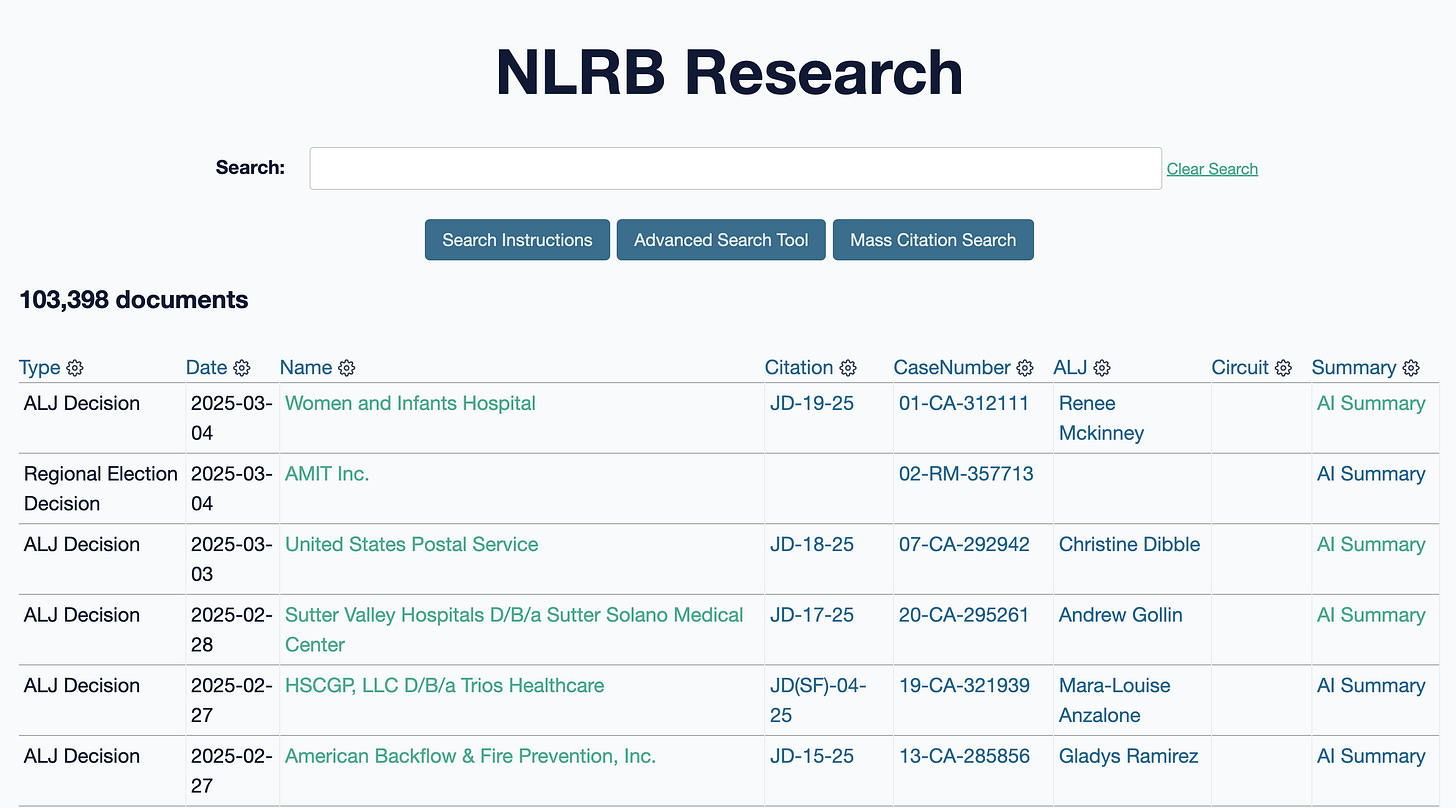
Task: Open case number 01-CA-312111
Action: [x=964, y=404]
